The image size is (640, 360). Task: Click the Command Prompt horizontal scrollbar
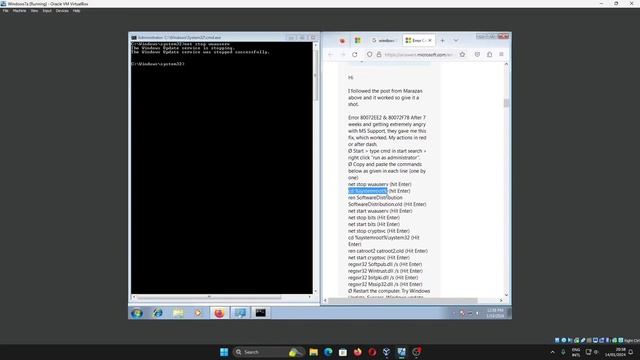(x=209, y=297)
